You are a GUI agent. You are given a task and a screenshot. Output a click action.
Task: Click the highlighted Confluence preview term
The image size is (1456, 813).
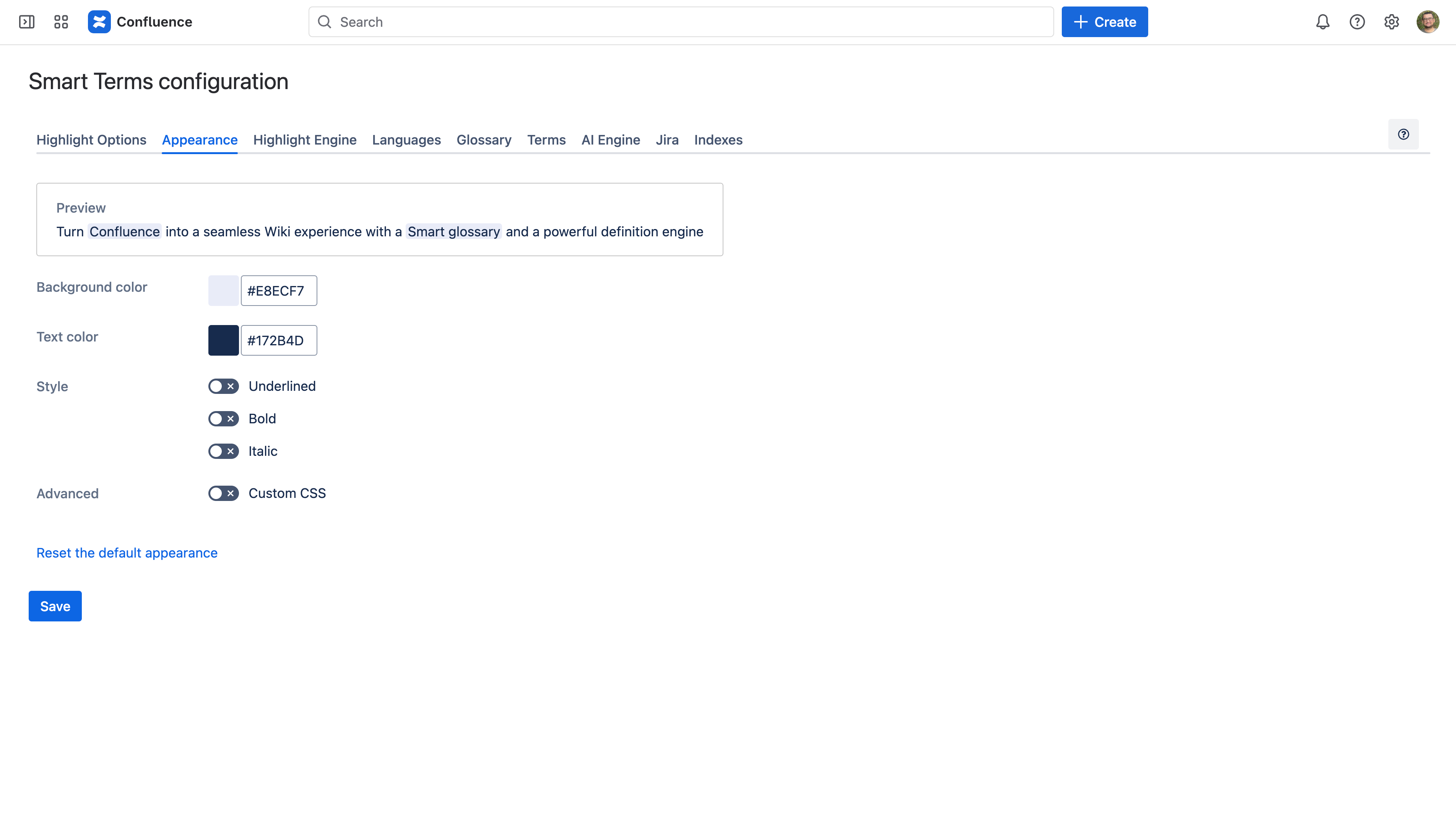tap(124, 232)
